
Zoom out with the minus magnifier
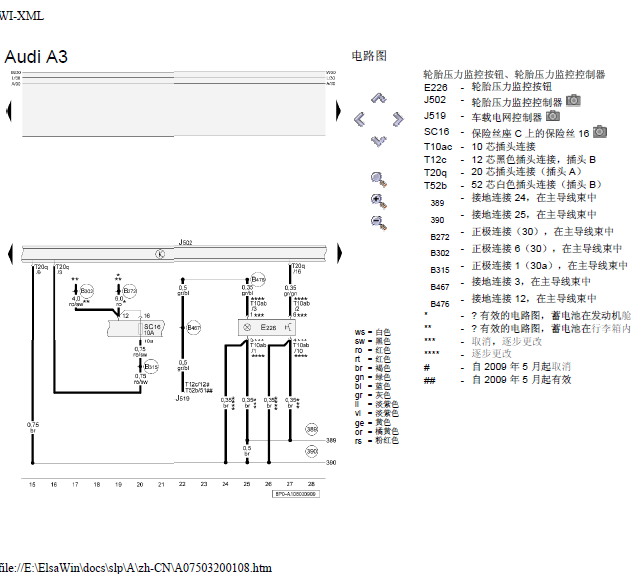pos(378,223)
